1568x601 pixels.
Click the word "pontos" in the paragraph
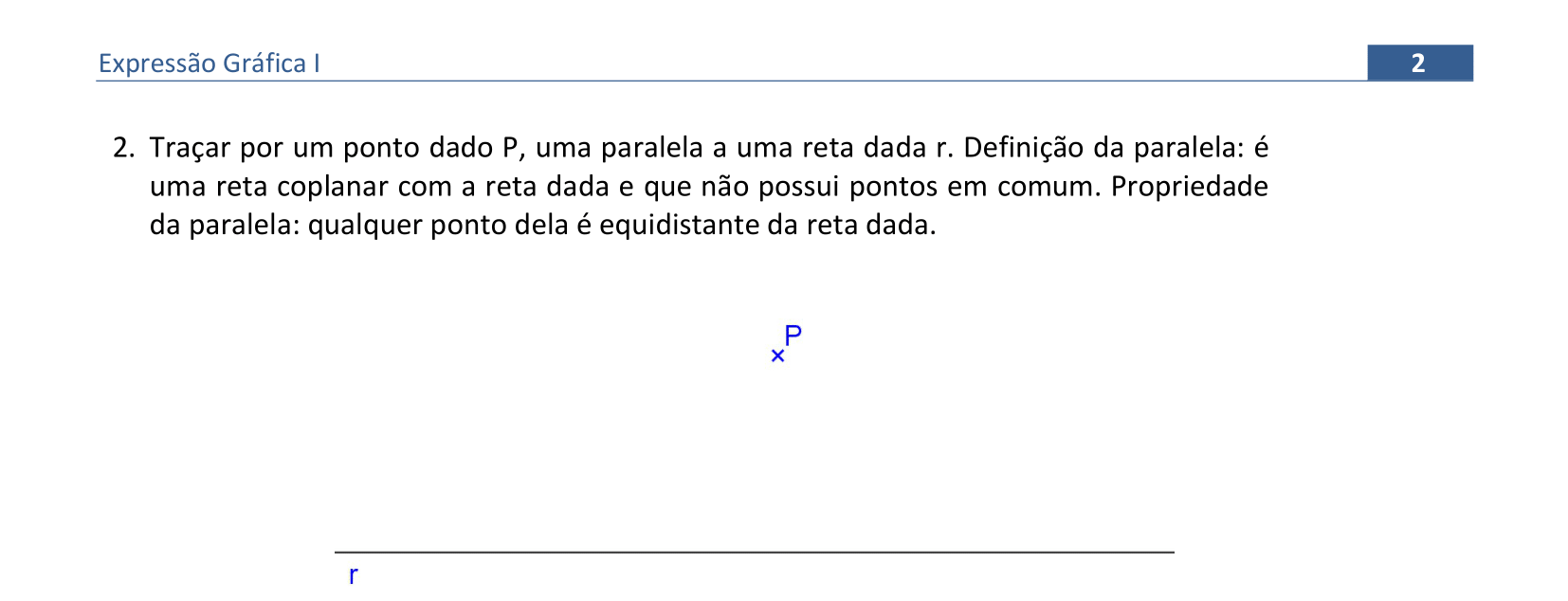click(893, 187)
